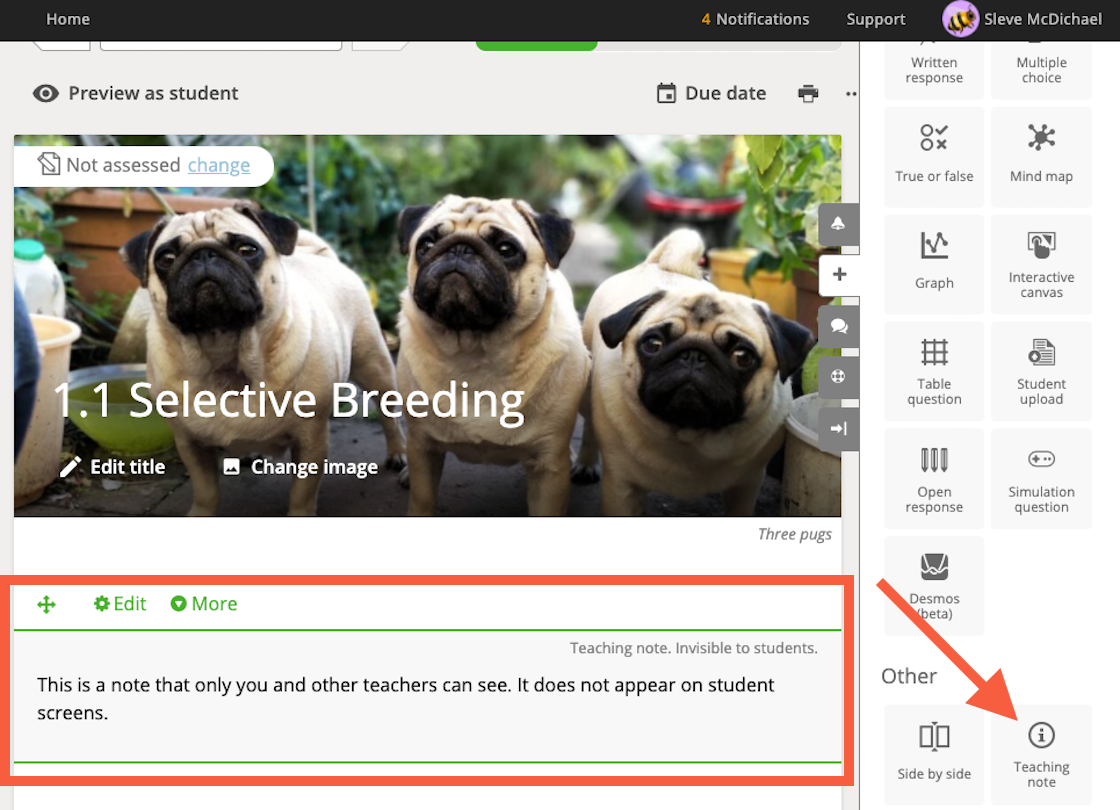Open the three-dot options menu
This screenshot has height=810, width=1120.
pyautogui.click(x=851, y=94)
